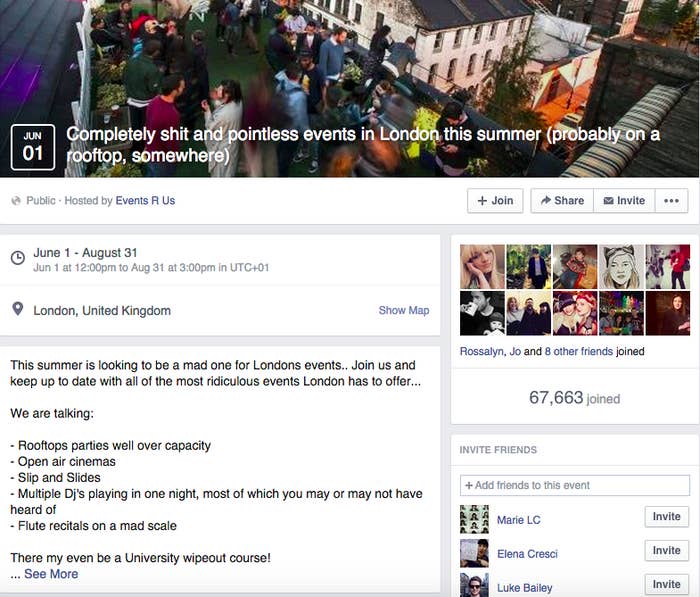The width and height of the screenshot is (700, 597).
Task: Share this event with the Share button
Action: pos(562,201)
